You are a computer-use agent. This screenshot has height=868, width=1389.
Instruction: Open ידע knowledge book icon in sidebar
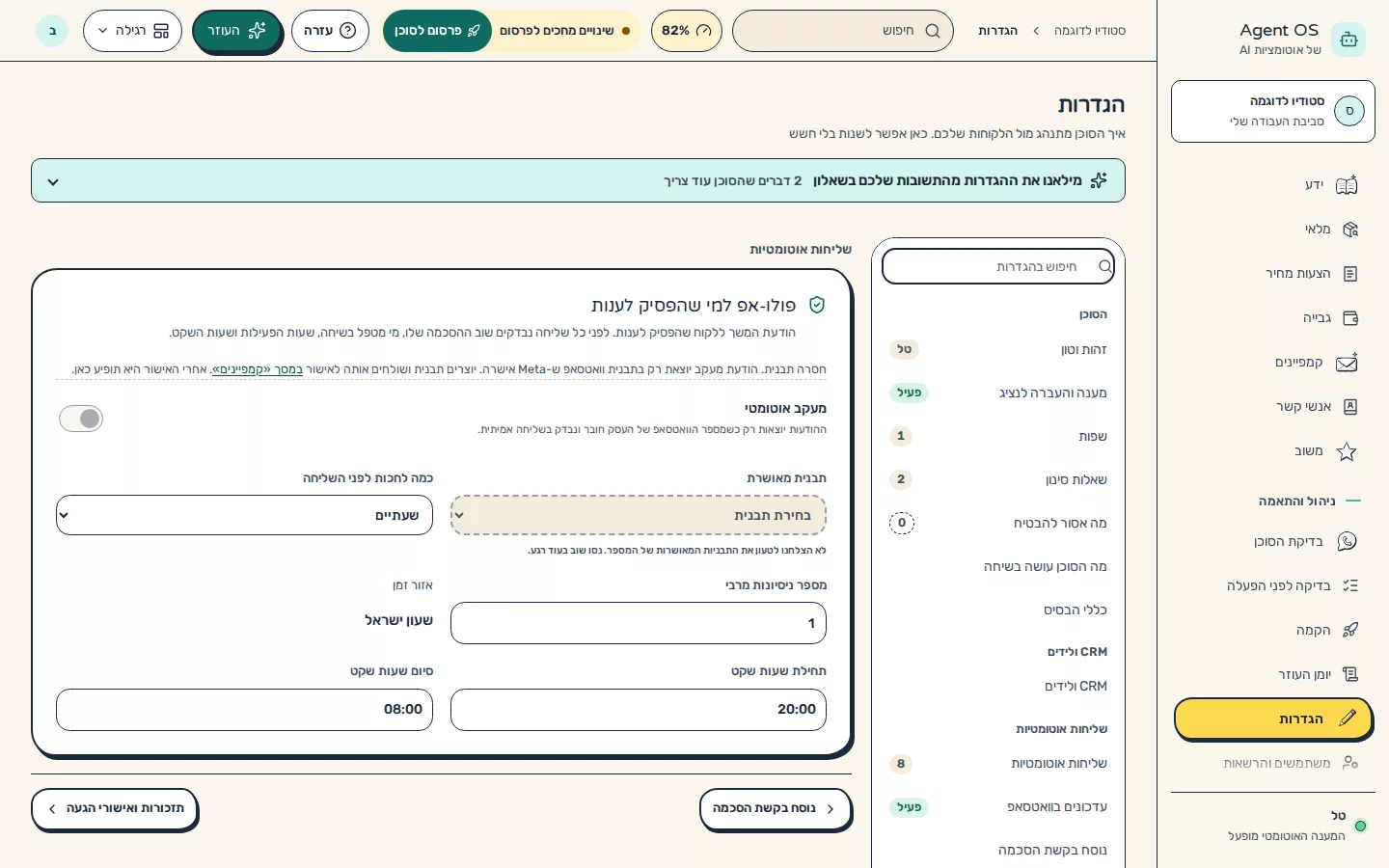(1347, 185)
